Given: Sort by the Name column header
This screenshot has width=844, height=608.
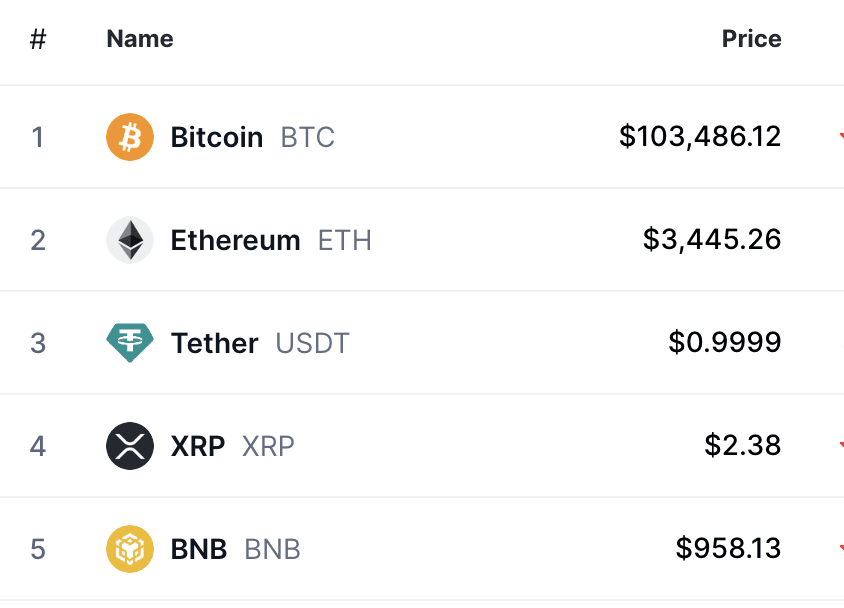Looking at the screenshot, I should coord(140,39).
